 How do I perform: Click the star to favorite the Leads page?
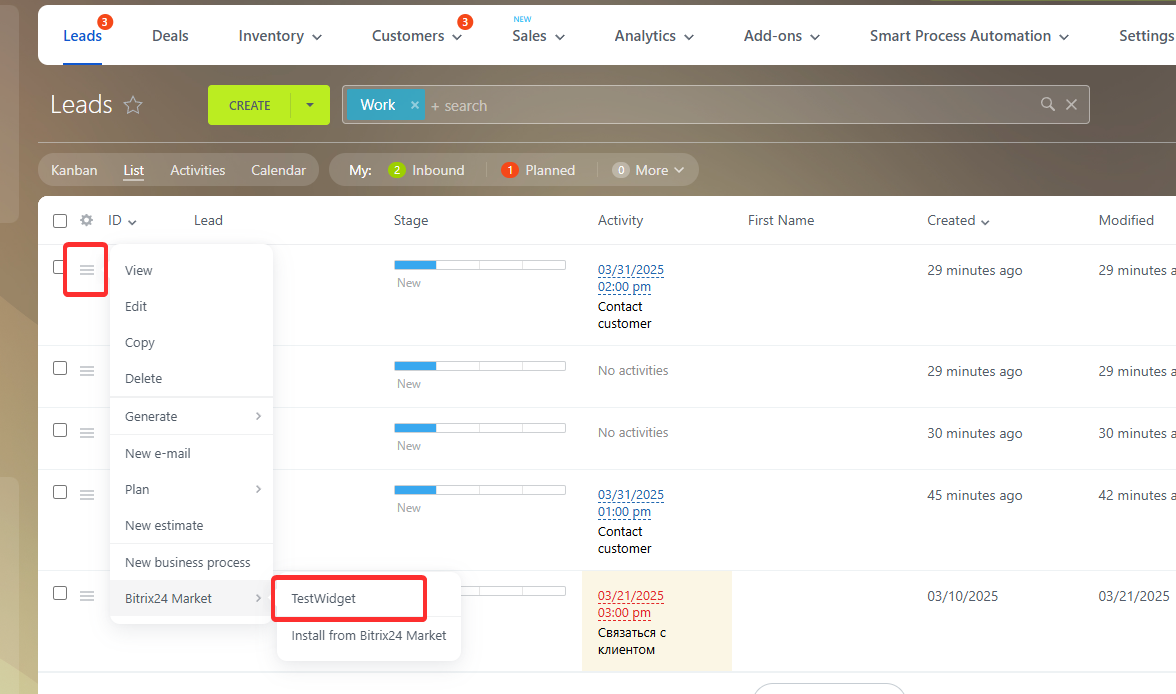pyautogui.click(x=133, y=104)
